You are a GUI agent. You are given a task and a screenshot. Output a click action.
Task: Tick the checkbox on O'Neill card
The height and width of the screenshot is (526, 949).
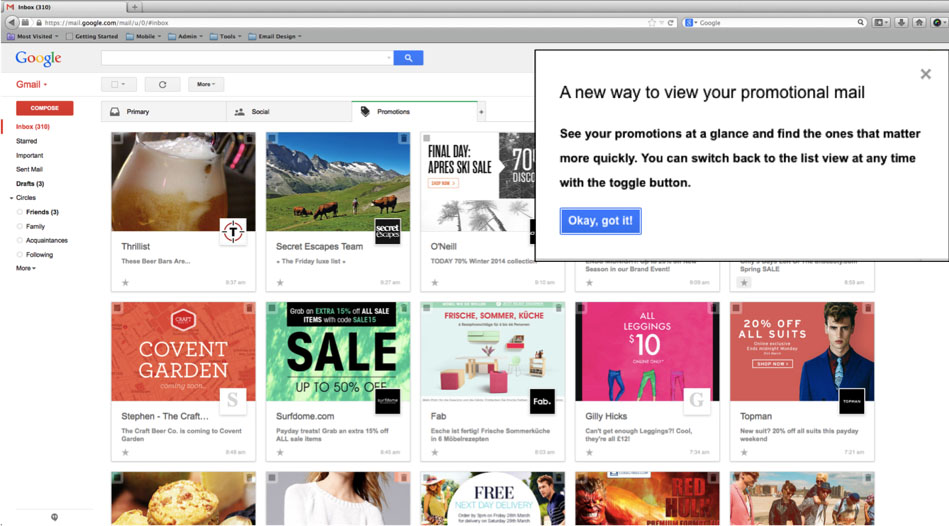point(427,139)
